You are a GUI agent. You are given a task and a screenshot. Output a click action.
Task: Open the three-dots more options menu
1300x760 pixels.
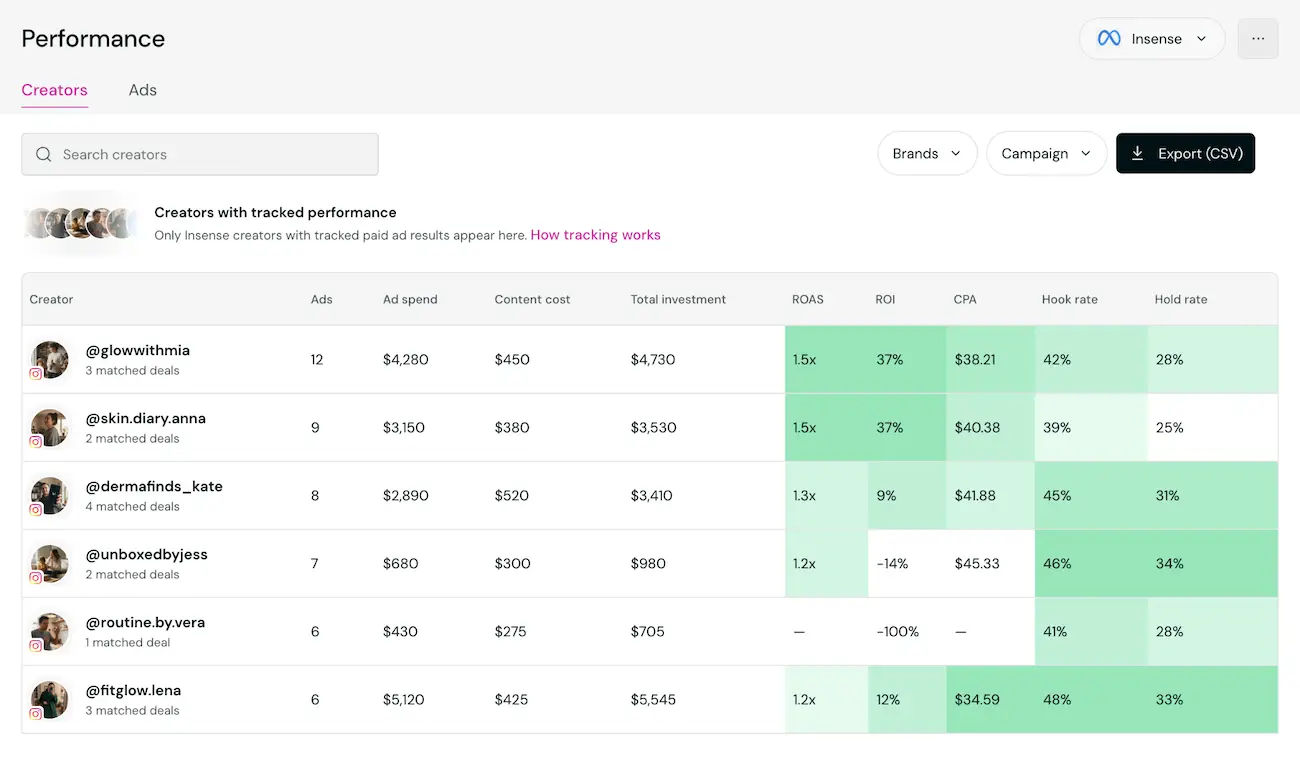pyautogui.click(x=1258, y=39)
